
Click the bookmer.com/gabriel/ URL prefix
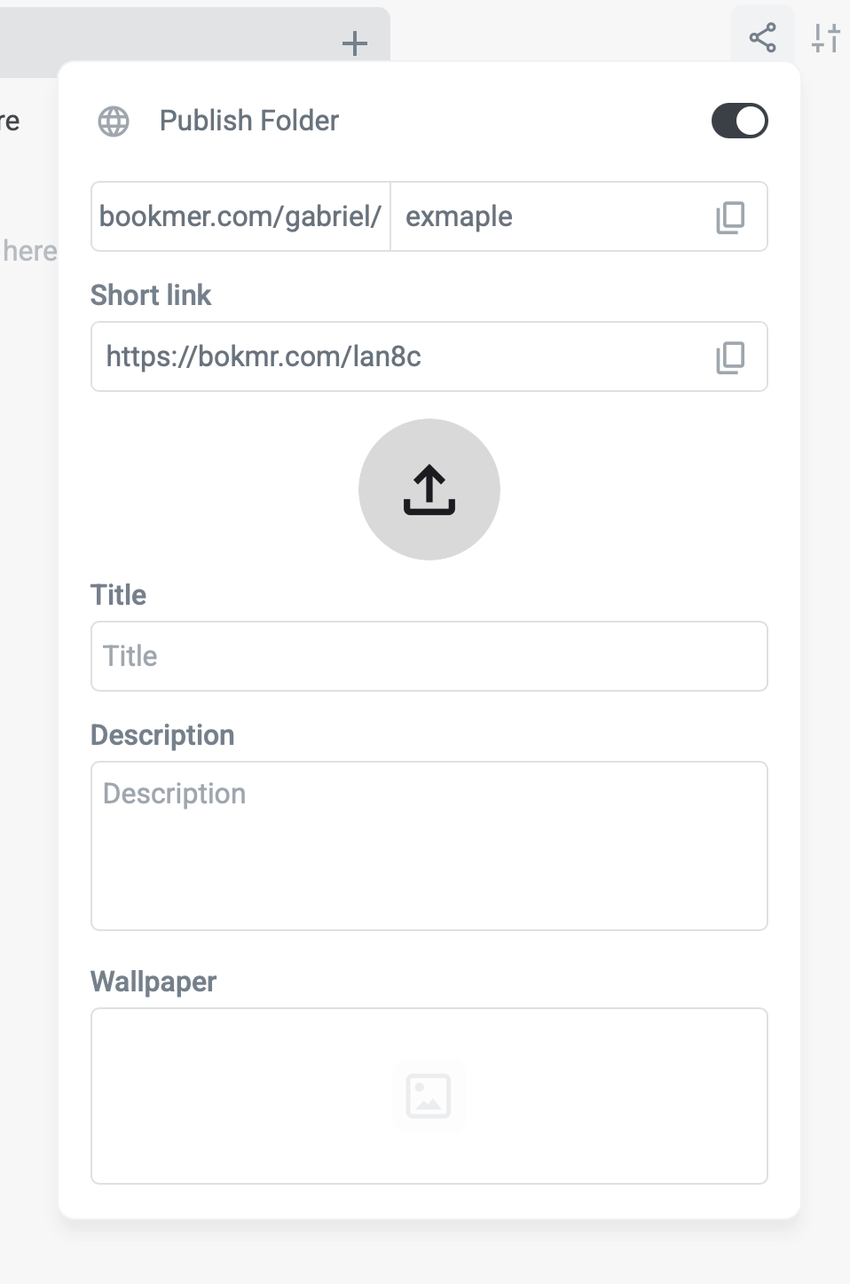(x=240, y=217)
